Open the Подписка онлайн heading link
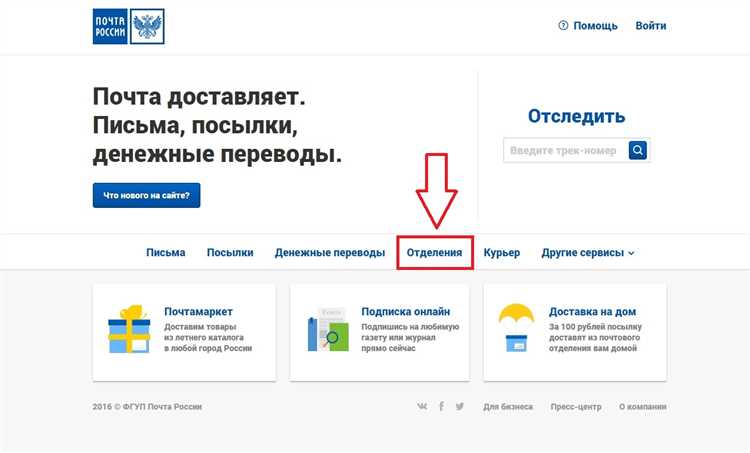 pyautogui.click(x=406, y=311)
